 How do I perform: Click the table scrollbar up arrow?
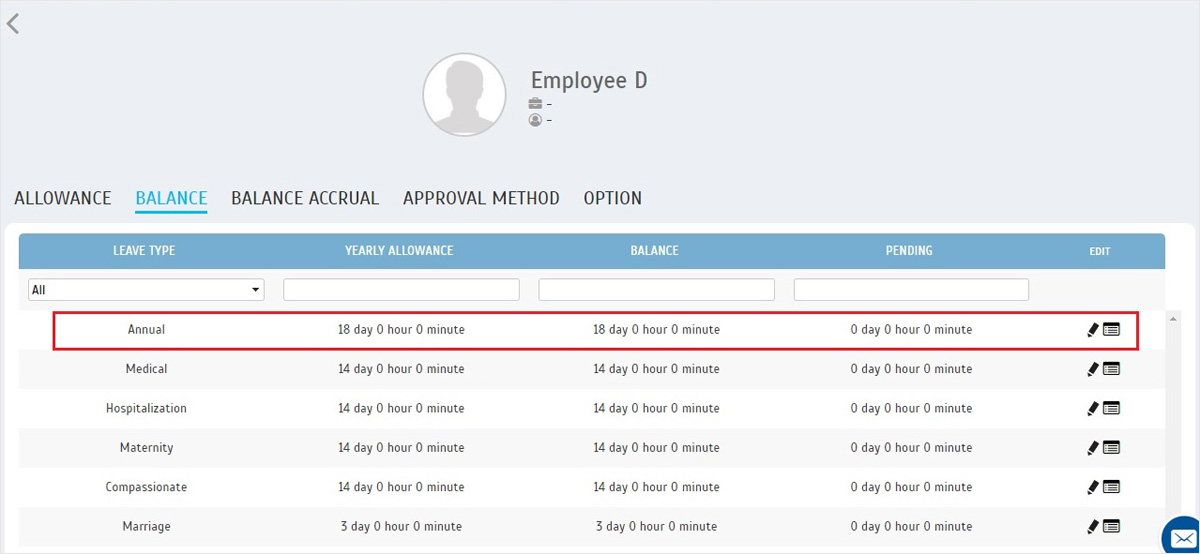1172,318
